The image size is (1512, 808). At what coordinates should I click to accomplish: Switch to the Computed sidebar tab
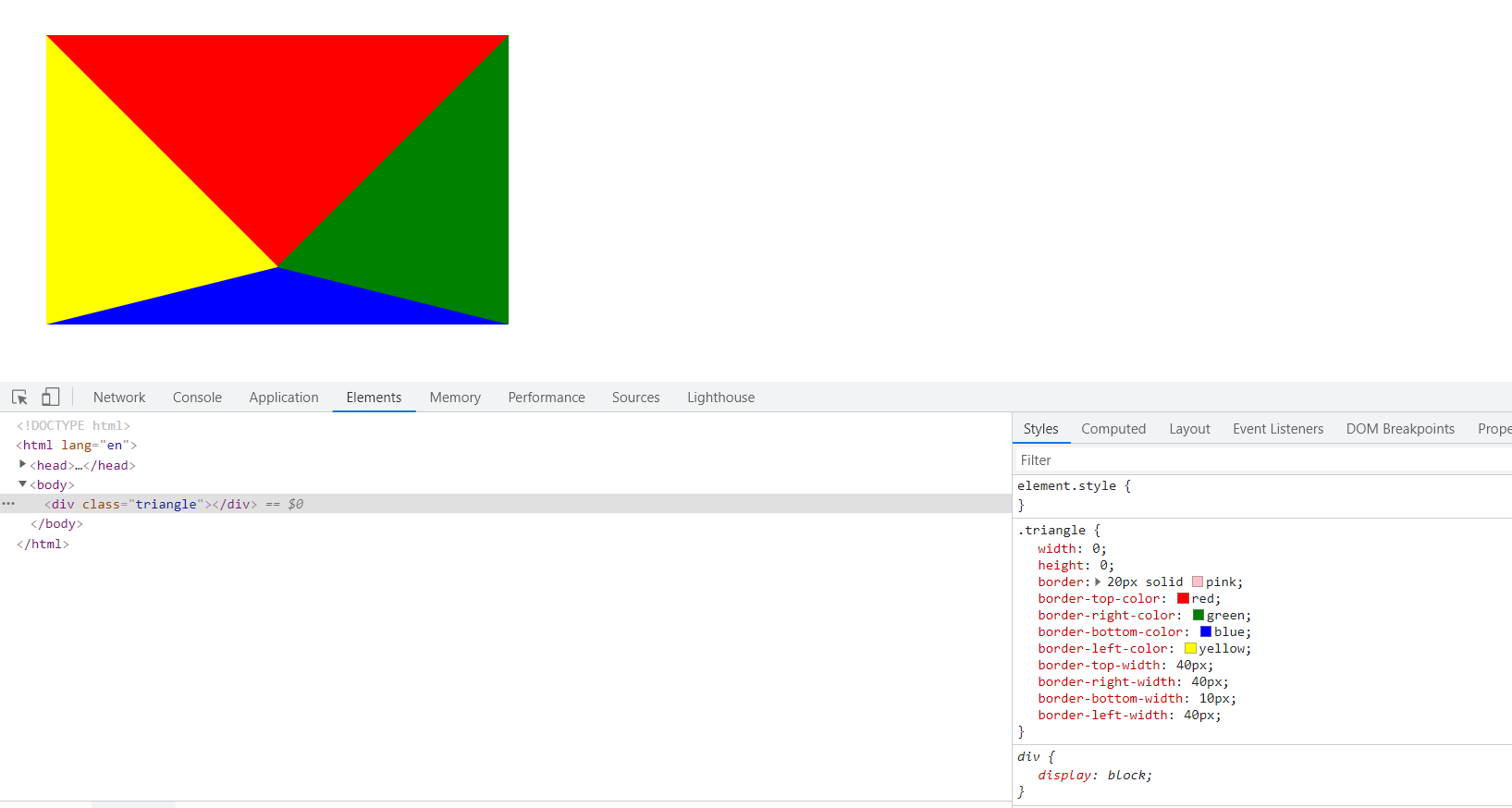(1113, 429)
